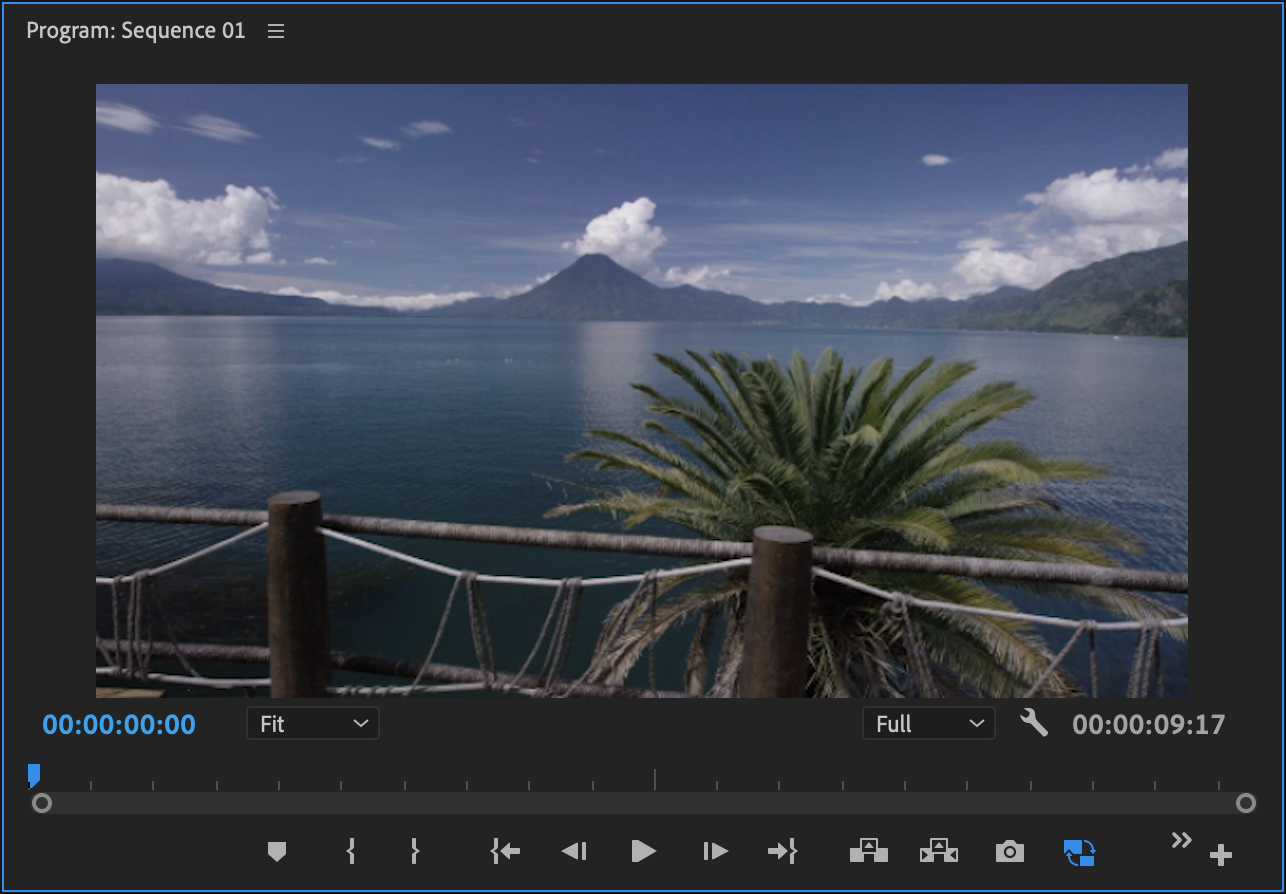Step forward one frame
1286x894 pixels.
[715, 851]
